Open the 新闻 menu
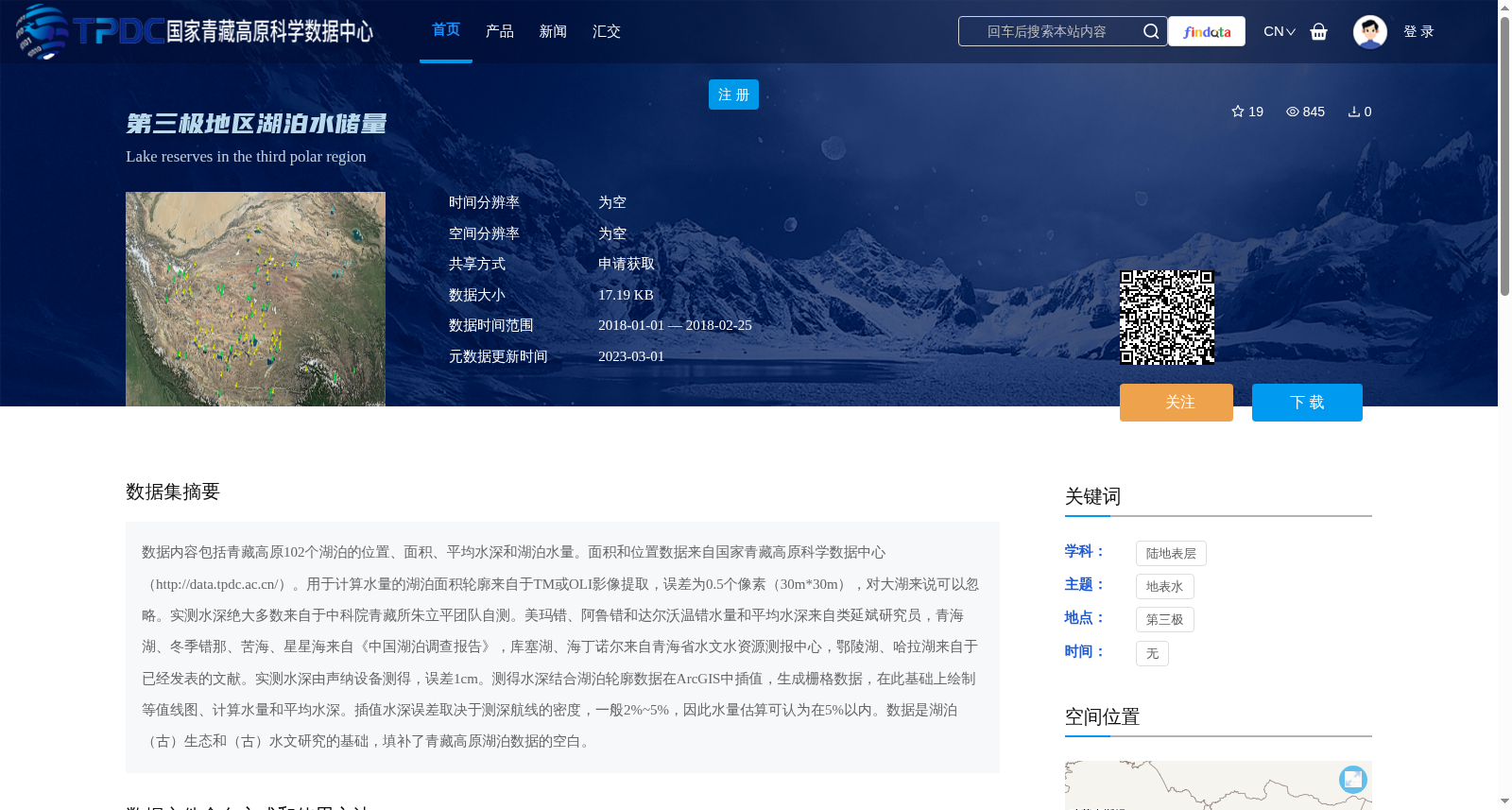Screen dimensions: 1512x810 pos(553,31)
